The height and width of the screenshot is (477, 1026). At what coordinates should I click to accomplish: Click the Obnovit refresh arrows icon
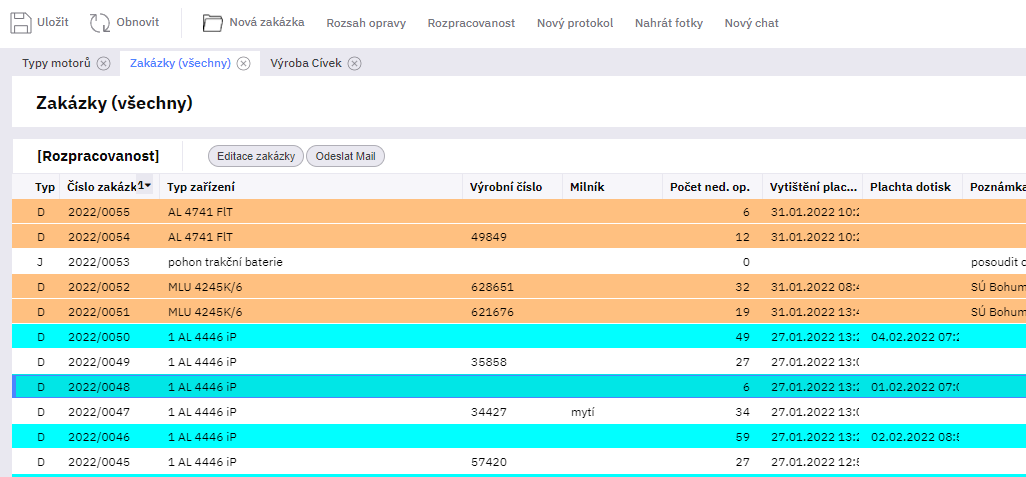100,23
